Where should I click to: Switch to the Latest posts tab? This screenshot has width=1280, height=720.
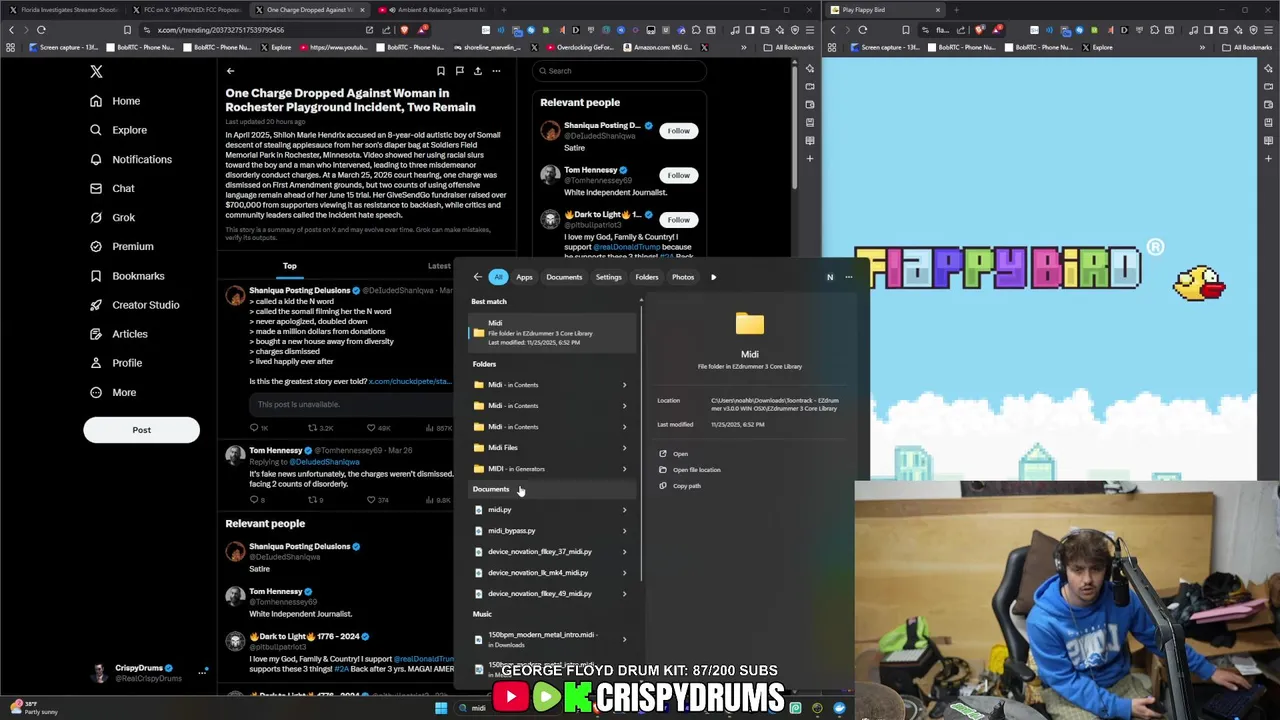click(x=439, y=266)
